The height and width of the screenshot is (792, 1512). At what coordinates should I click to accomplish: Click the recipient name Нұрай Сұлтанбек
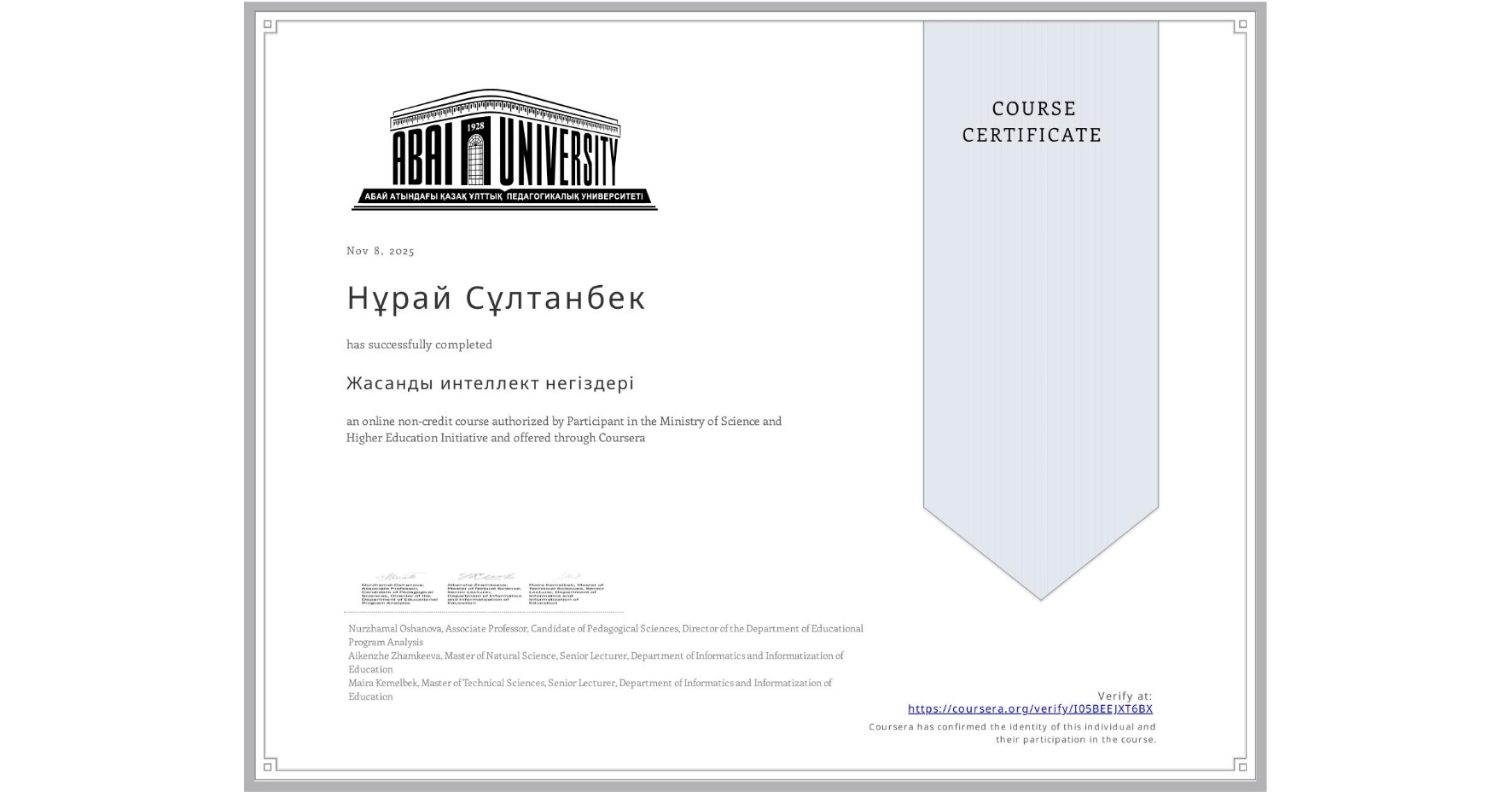tap(496, 298)
